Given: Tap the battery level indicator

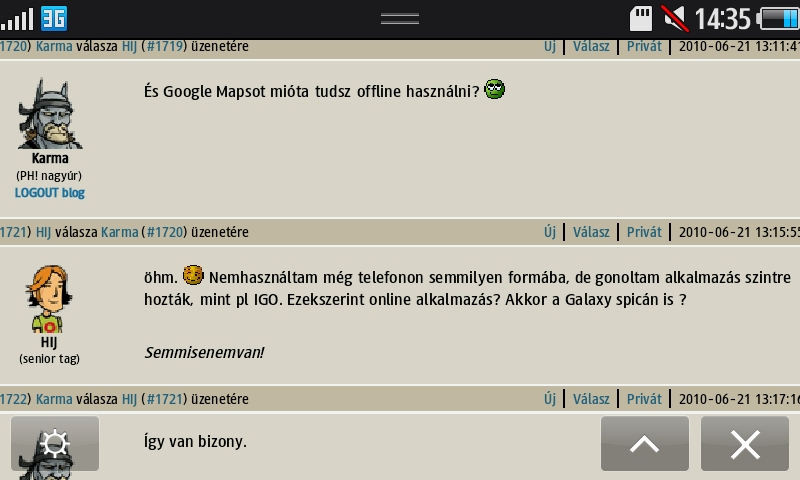Looking at the screenshot, I should coord(778,19).
